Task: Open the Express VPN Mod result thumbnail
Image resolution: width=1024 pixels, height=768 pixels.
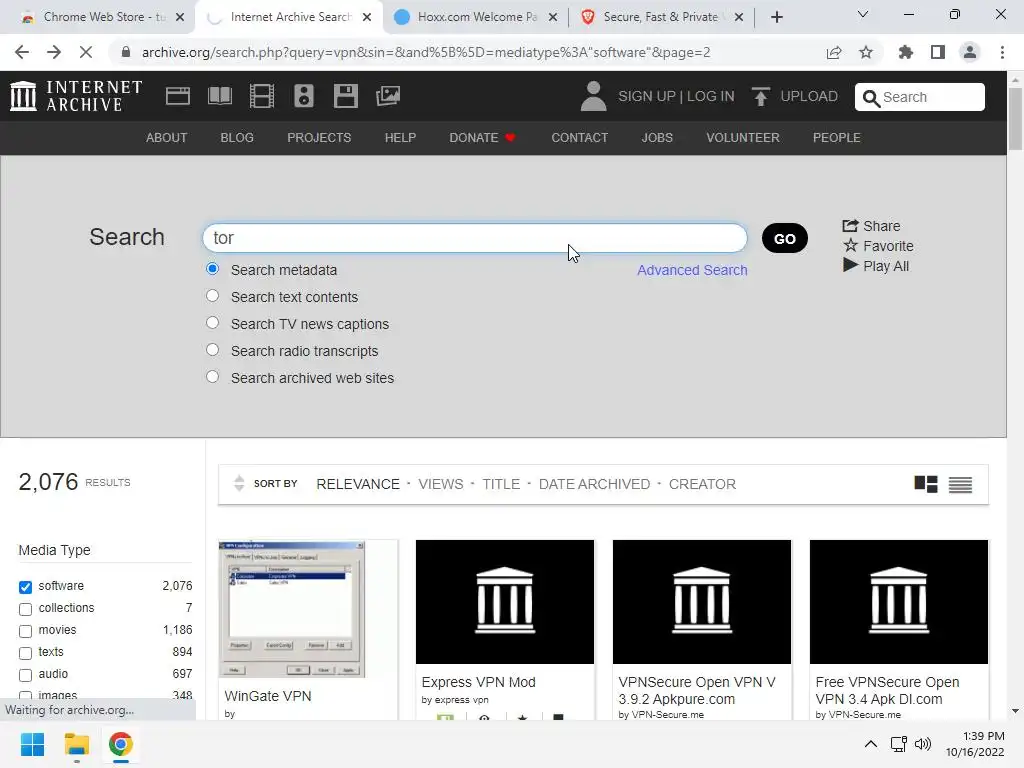Action: click(x=505, y=601)
